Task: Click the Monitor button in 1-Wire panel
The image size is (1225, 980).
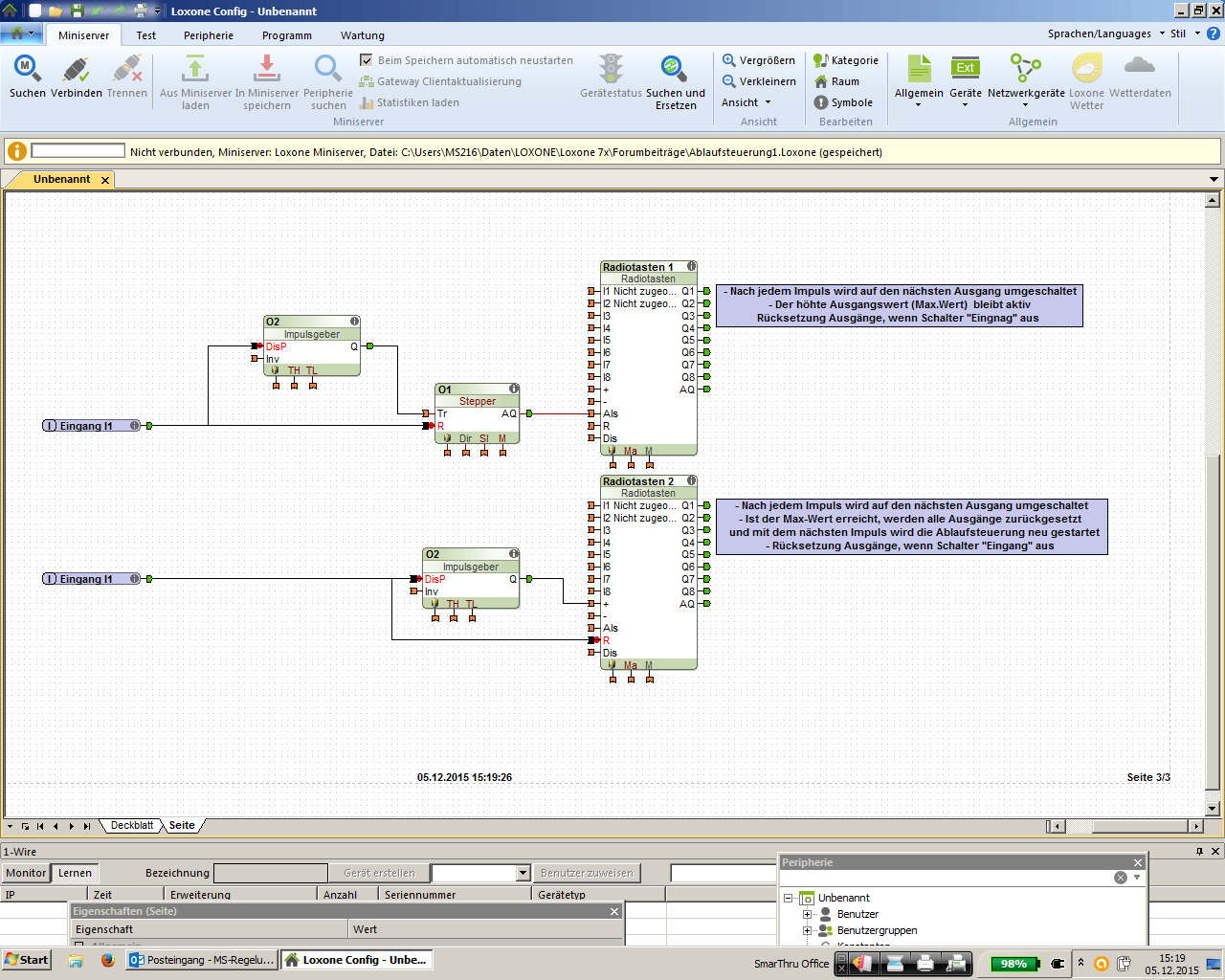Action: [x=26, y=873]
